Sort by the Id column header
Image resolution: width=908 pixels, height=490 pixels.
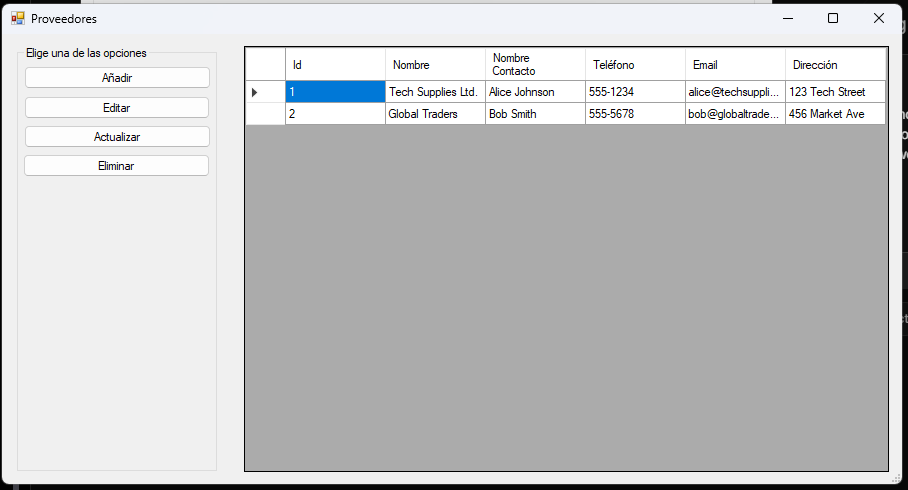(x=335, y=65)
